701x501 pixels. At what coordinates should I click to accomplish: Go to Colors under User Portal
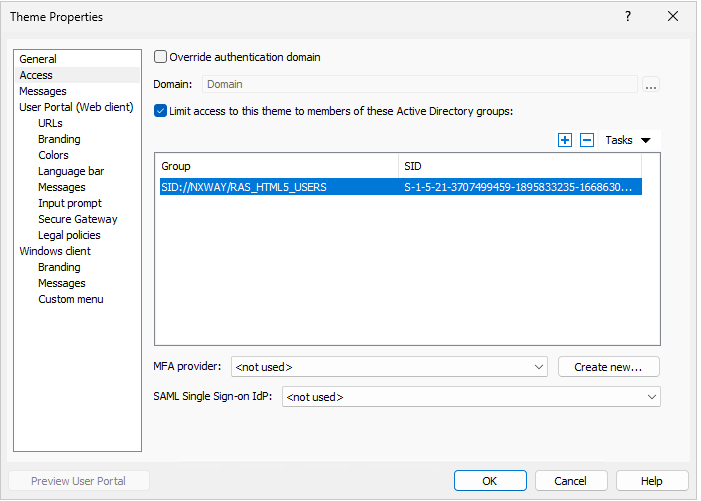(x=53, y=155)
